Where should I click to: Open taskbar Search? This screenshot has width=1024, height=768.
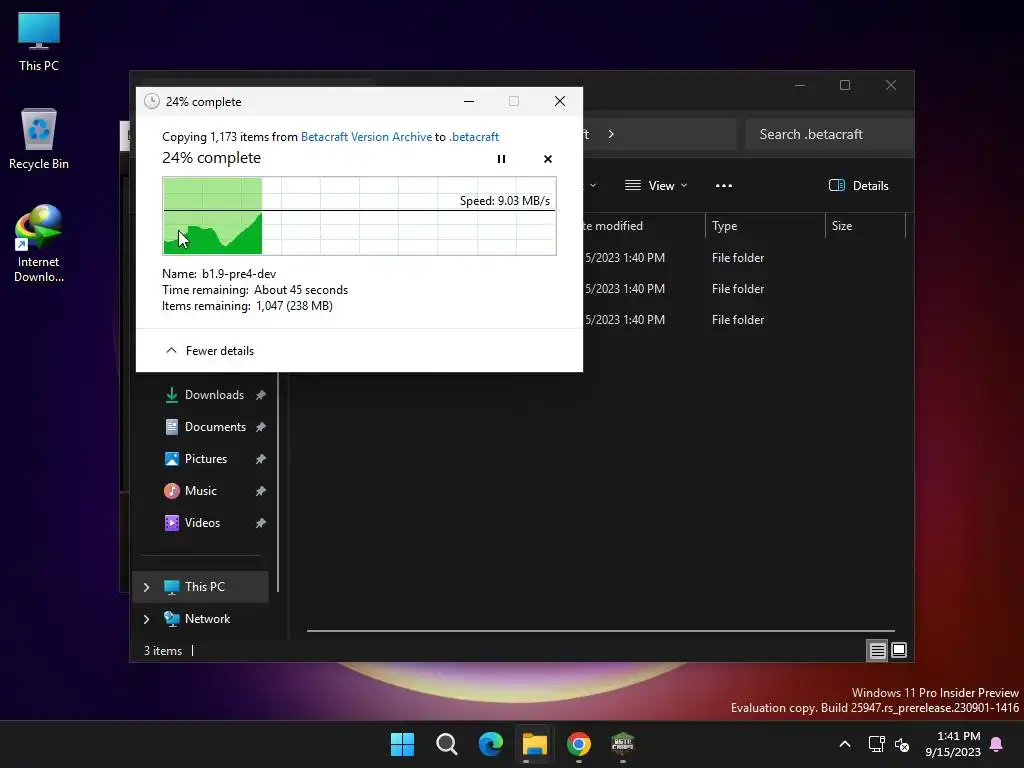click(447, 744)
